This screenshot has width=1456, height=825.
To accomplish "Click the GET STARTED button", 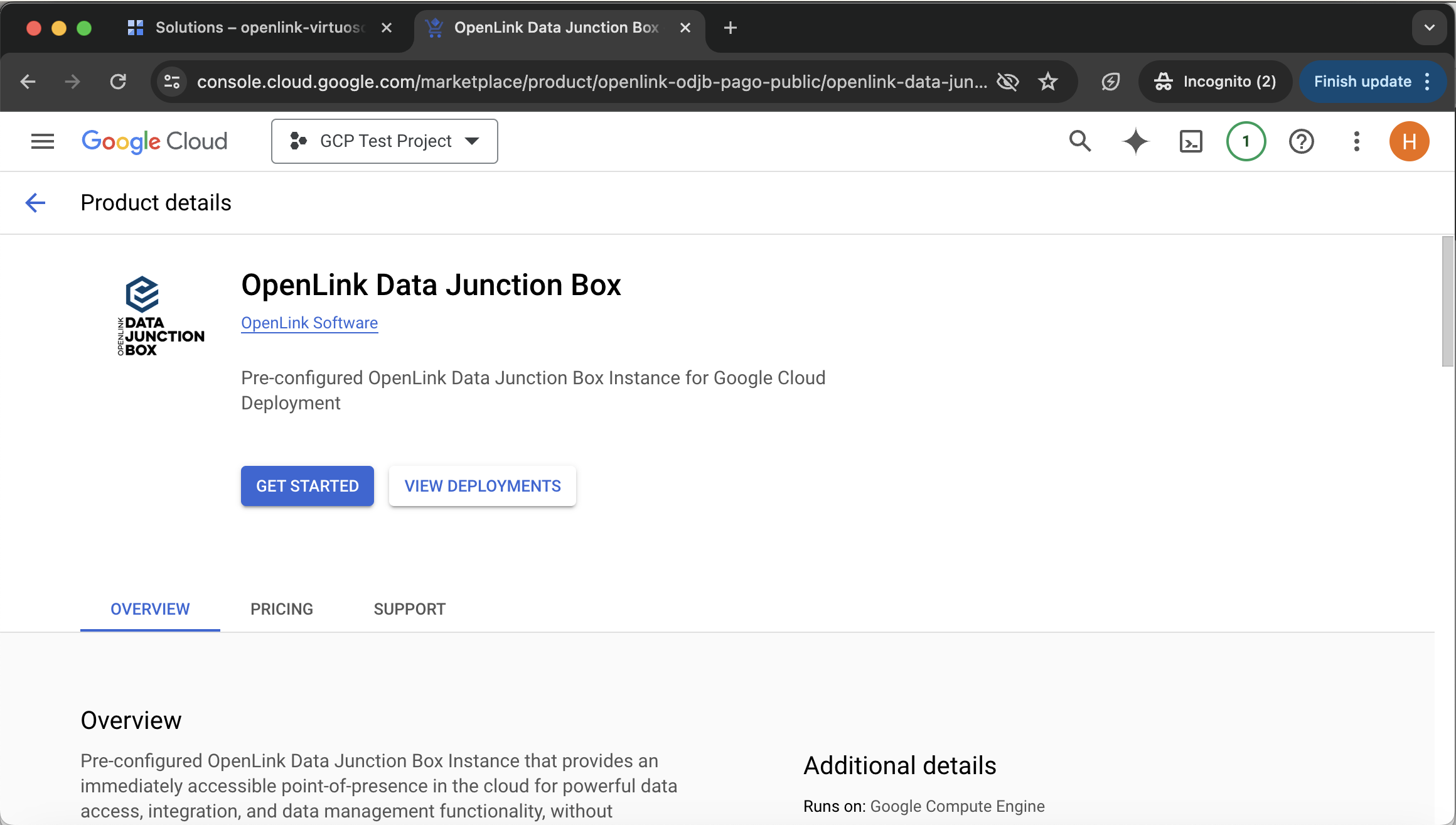I will coord(308,486).
